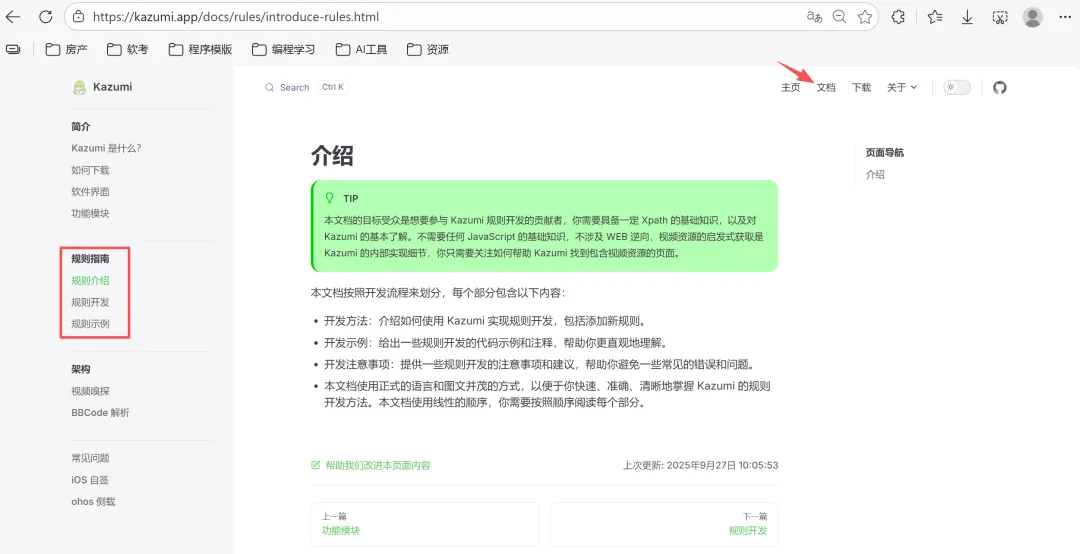1080x554 pixels.
Task: Toggle the dark mode appearance switch
Action: (957, 88)
